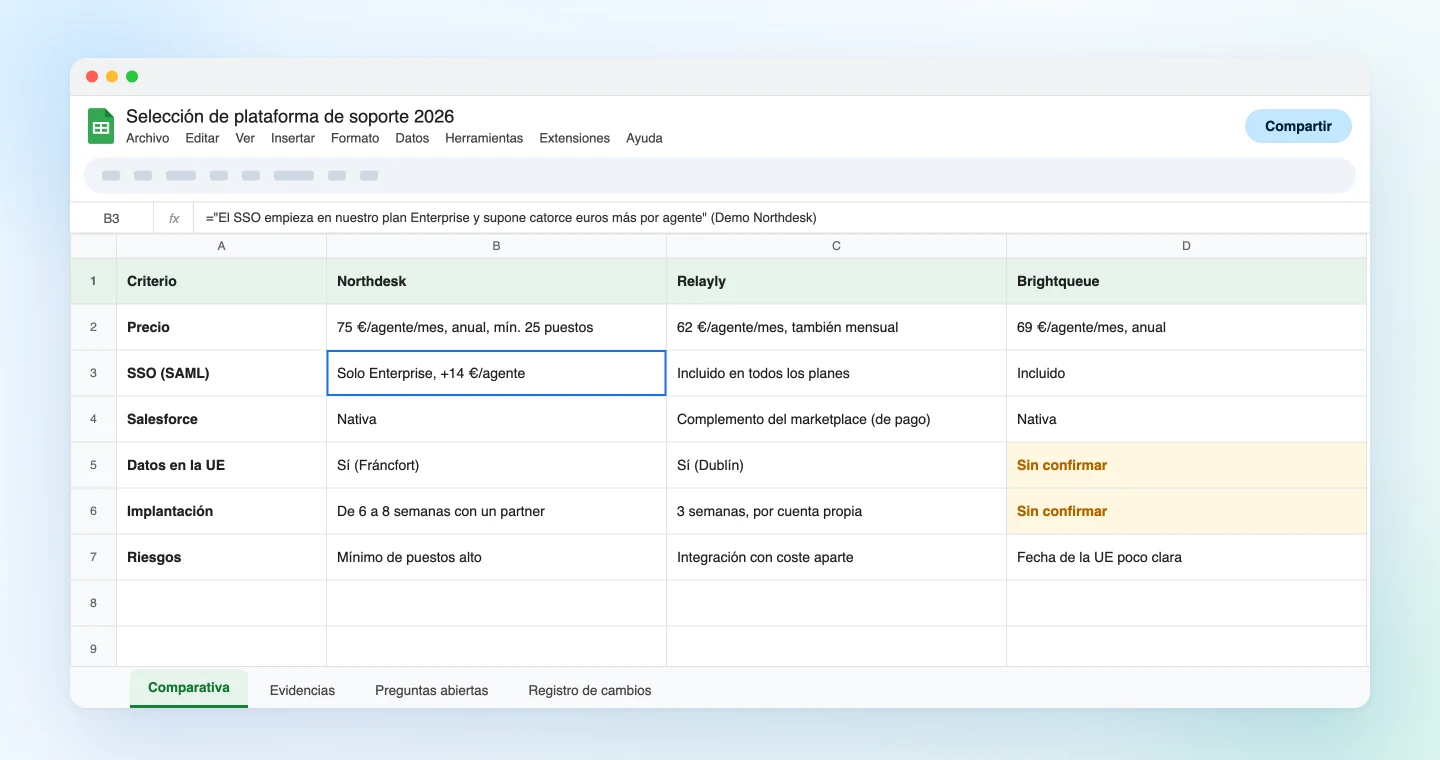Click "Sin confirmar" in the Datos en la UE row
1440x760 pixels.
(1187, 465)
